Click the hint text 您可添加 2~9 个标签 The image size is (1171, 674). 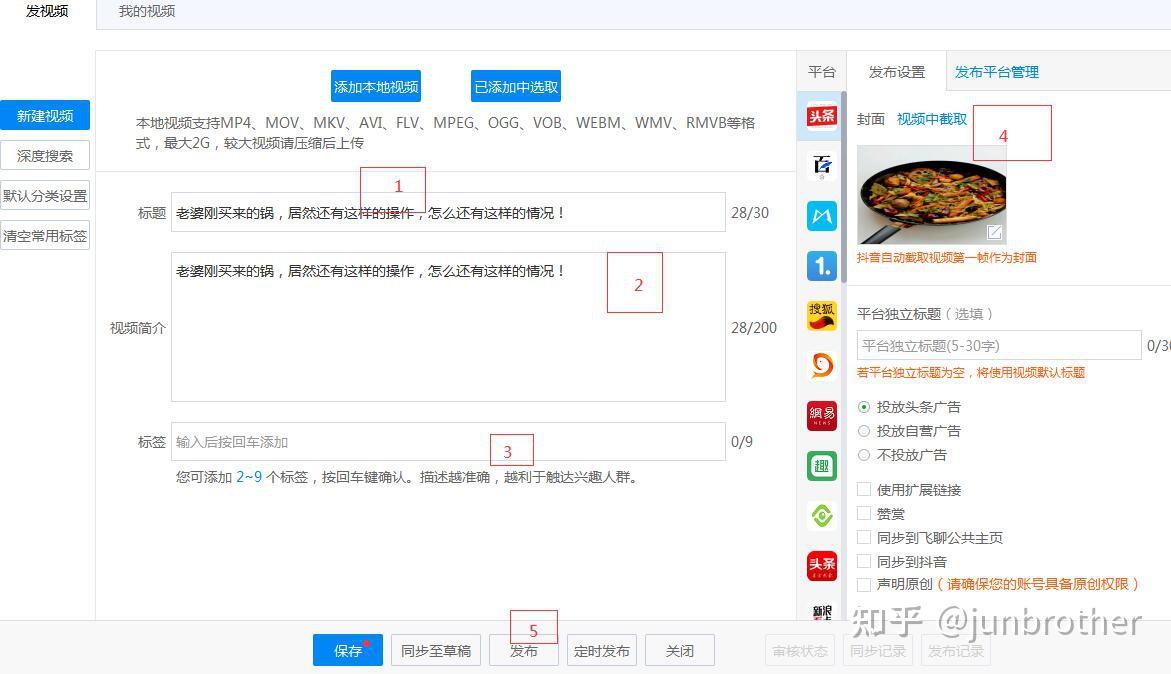click(x=408, y=477)
